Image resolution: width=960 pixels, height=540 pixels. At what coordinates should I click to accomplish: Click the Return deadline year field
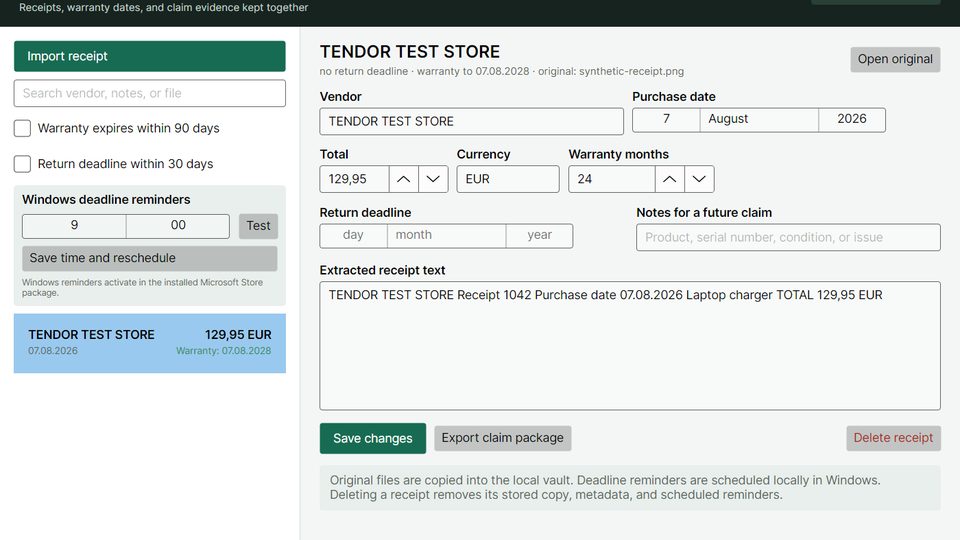(539, 236)
